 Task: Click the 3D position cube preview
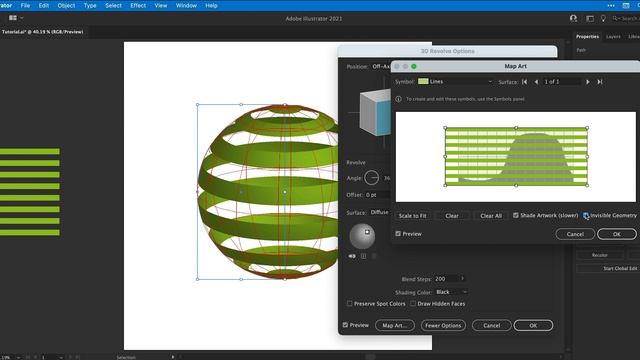coord(375,112)
